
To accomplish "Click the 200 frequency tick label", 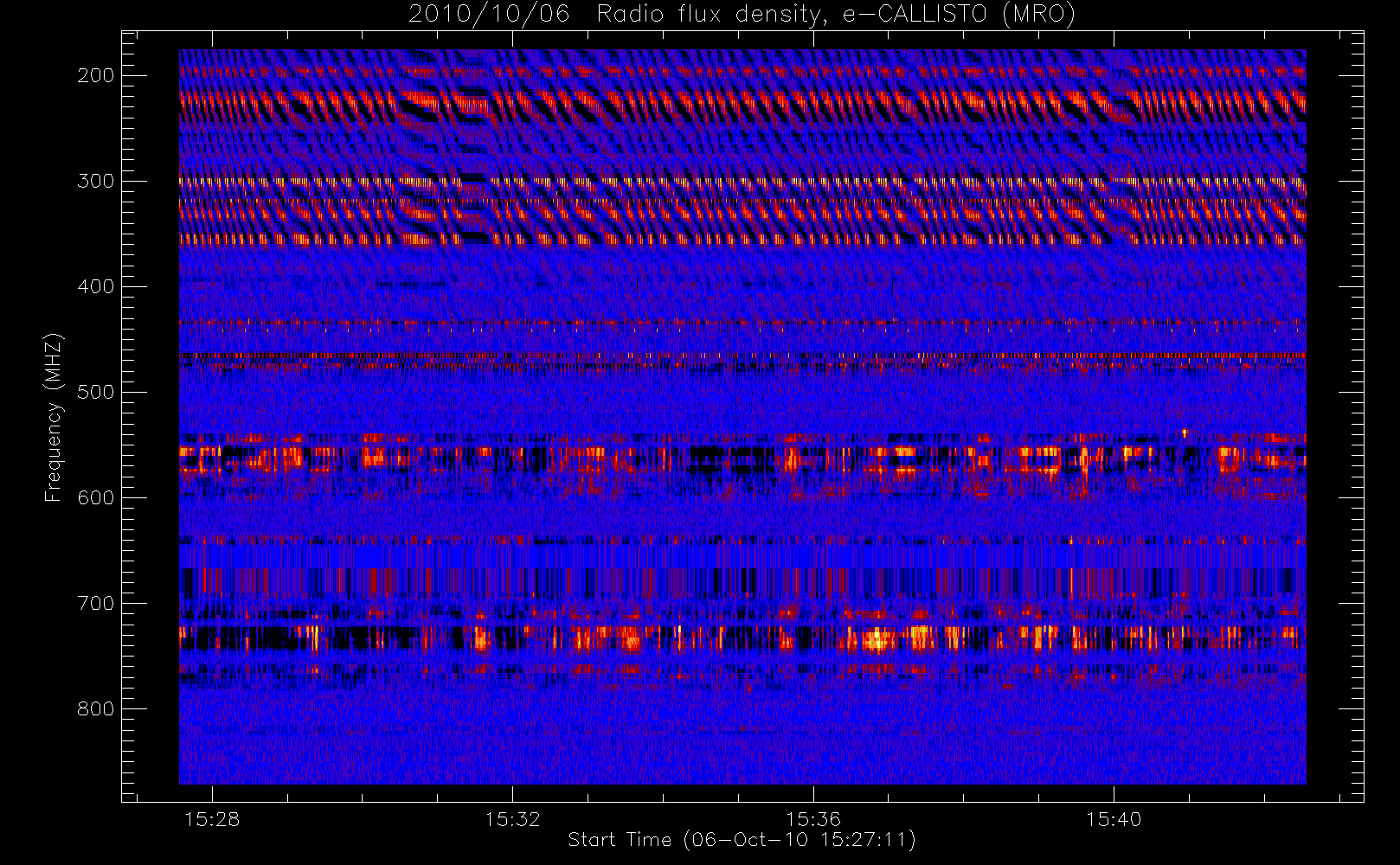I will click(96, 75).
